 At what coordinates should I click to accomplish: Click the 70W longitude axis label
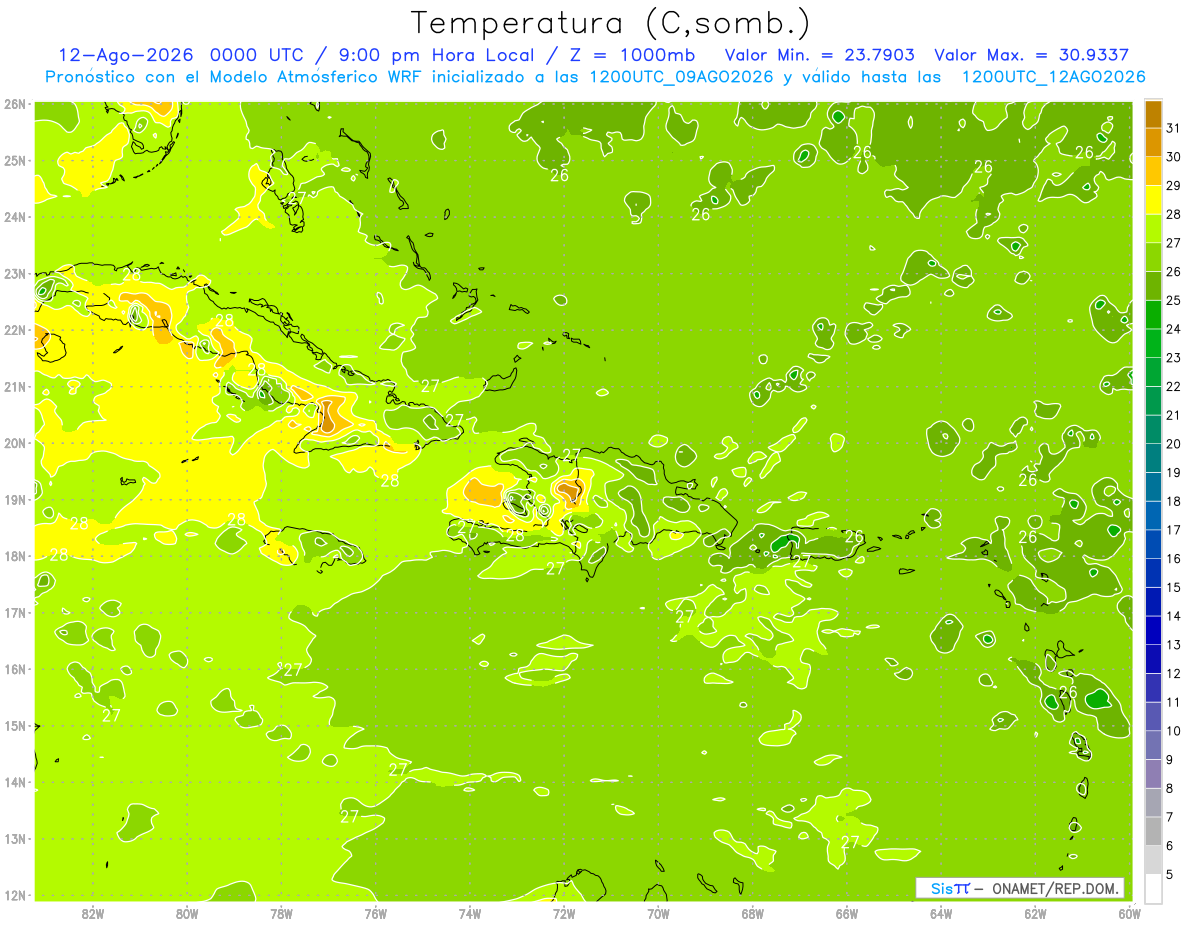coord(658,913)
